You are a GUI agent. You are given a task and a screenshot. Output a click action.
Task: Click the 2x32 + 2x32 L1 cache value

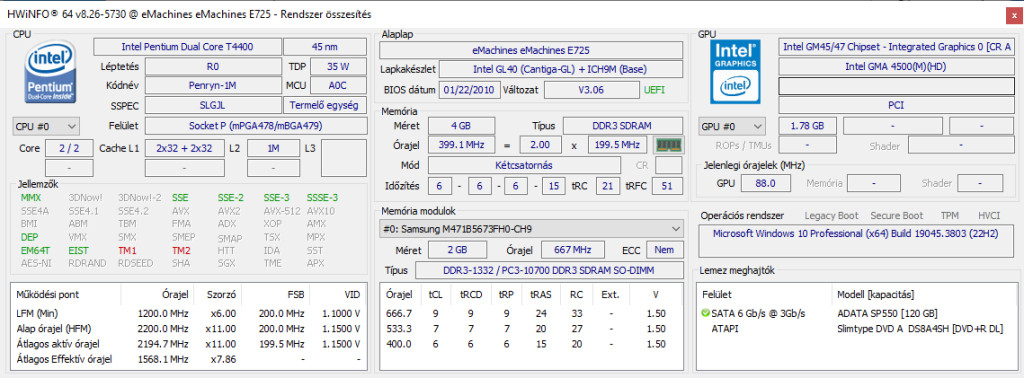tap(185, 148)
